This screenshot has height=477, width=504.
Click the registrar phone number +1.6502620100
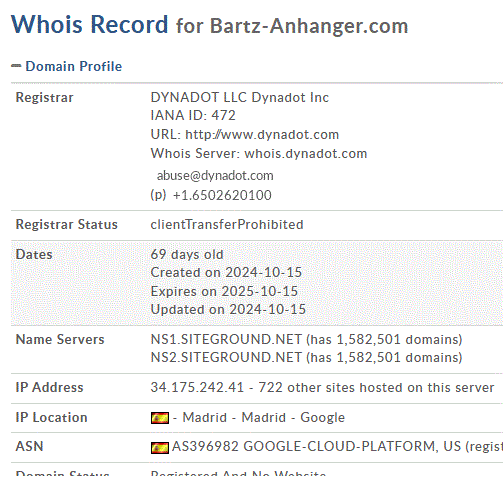222,195
